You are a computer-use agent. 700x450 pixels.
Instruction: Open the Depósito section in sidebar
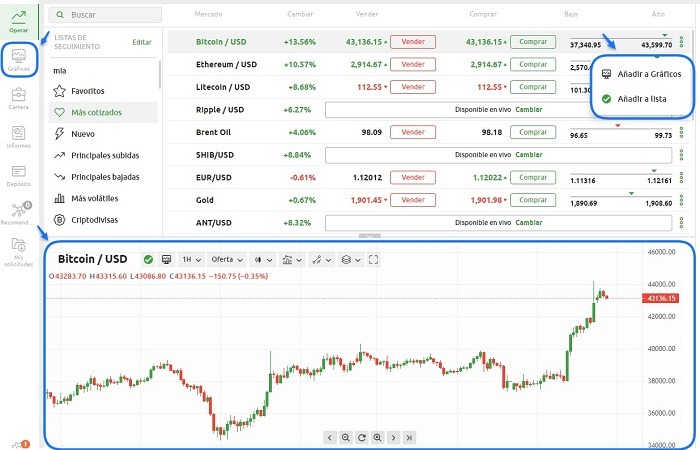(19, 175)
